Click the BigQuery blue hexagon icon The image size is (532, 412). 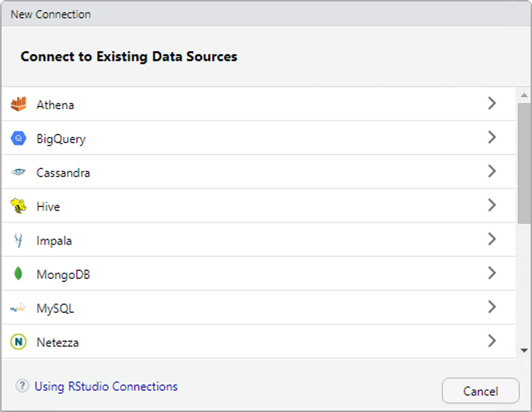click(18, 138)
